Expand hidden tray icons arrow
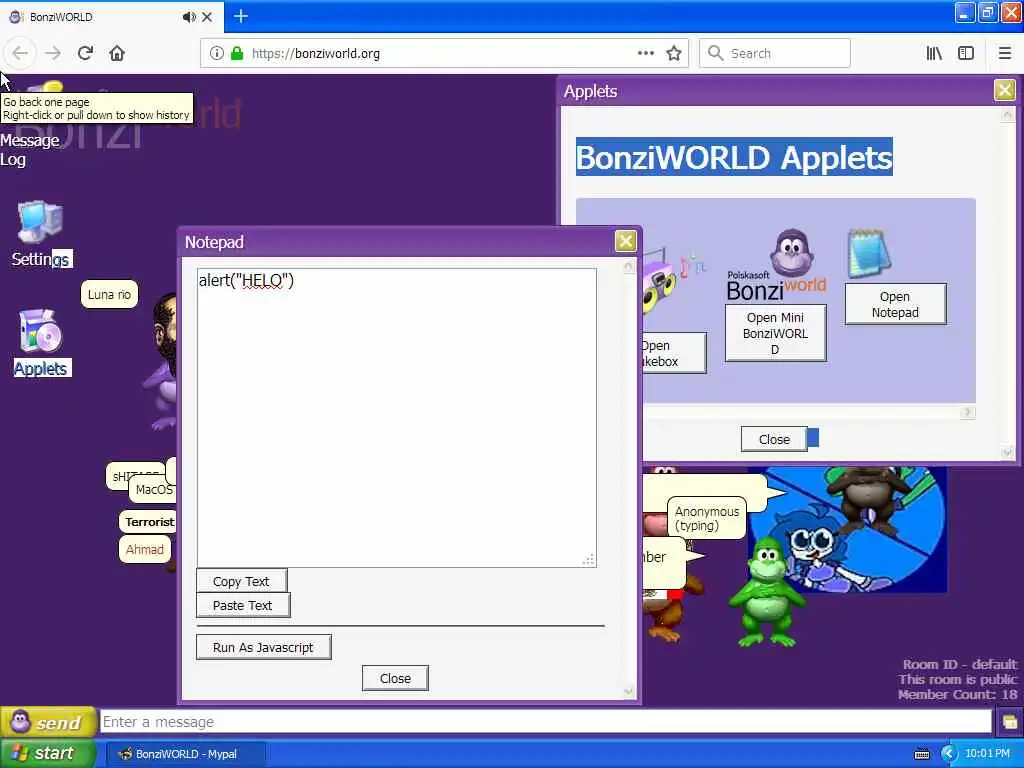This screenshot has height=768, width=1024. [x=948, y=754]
